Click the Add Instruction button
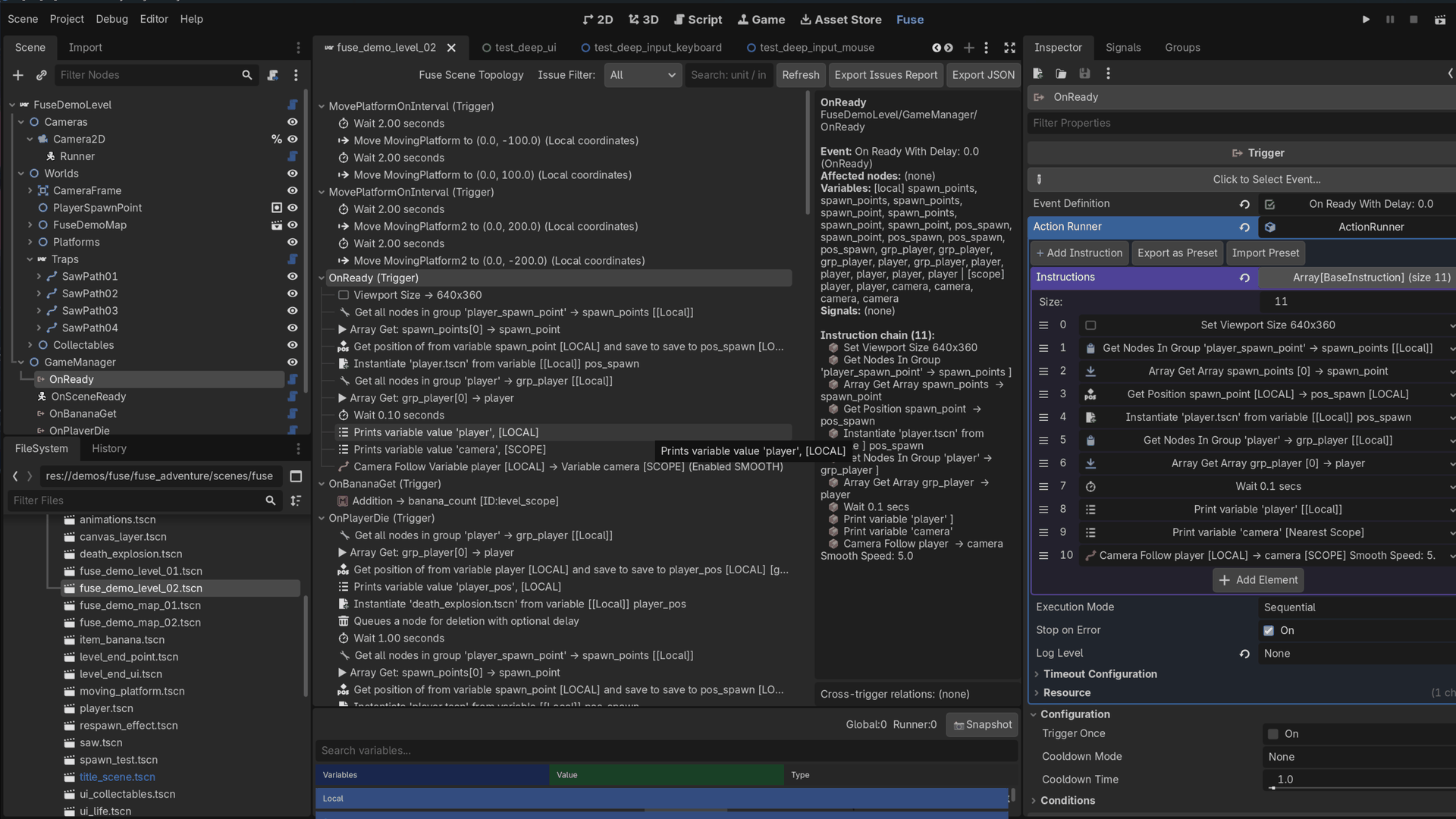This screenshot has width=1456, height=819. pyautogui.click(x=1079, y=253)
